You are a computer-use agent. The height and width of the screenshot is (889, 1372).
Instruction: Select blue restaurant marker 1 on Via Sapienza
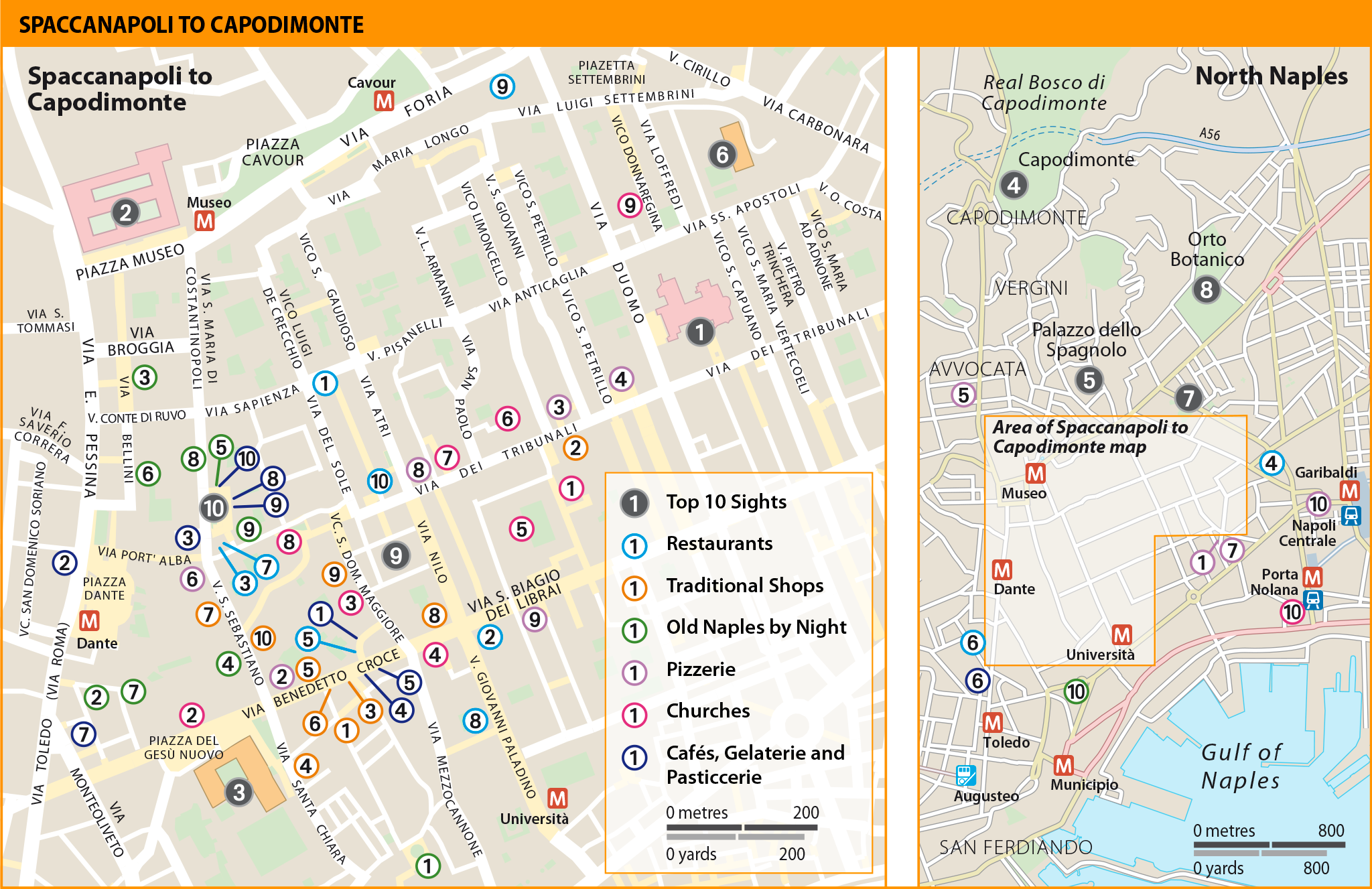(x=325, y=383)
